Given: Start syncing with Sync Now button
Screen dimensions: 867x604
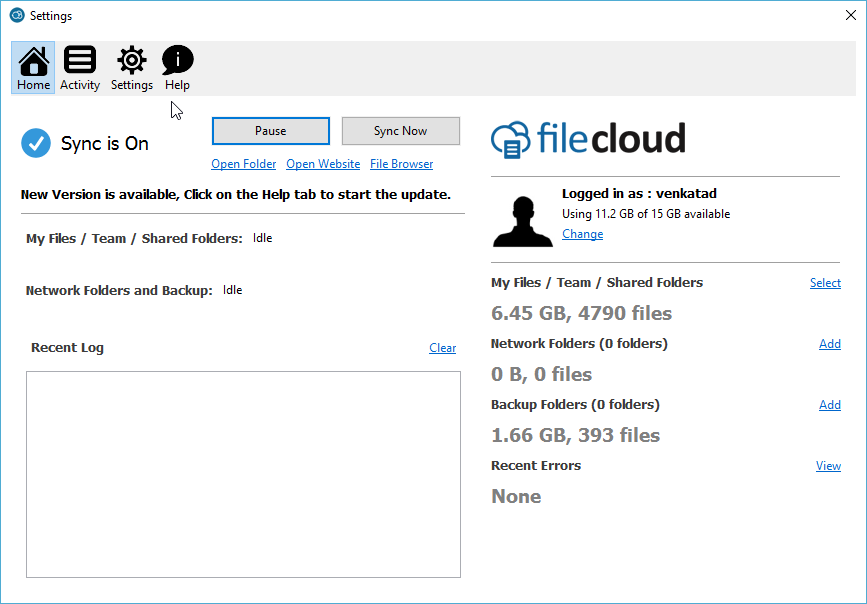Looking at the screenshot, I should click(401, 131).
